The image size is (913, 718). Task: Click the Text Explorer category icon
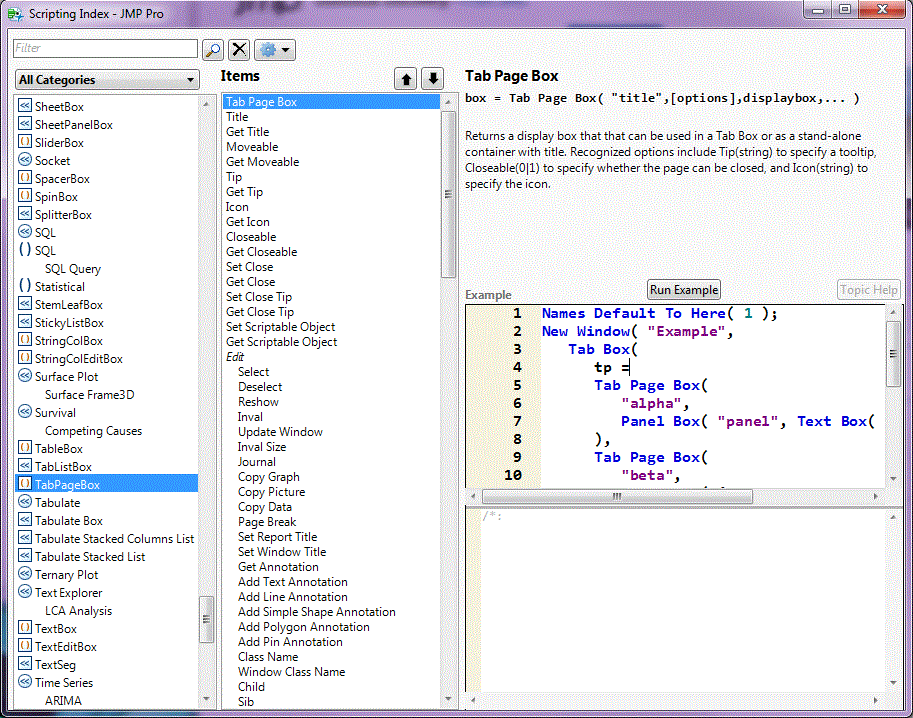25,592
